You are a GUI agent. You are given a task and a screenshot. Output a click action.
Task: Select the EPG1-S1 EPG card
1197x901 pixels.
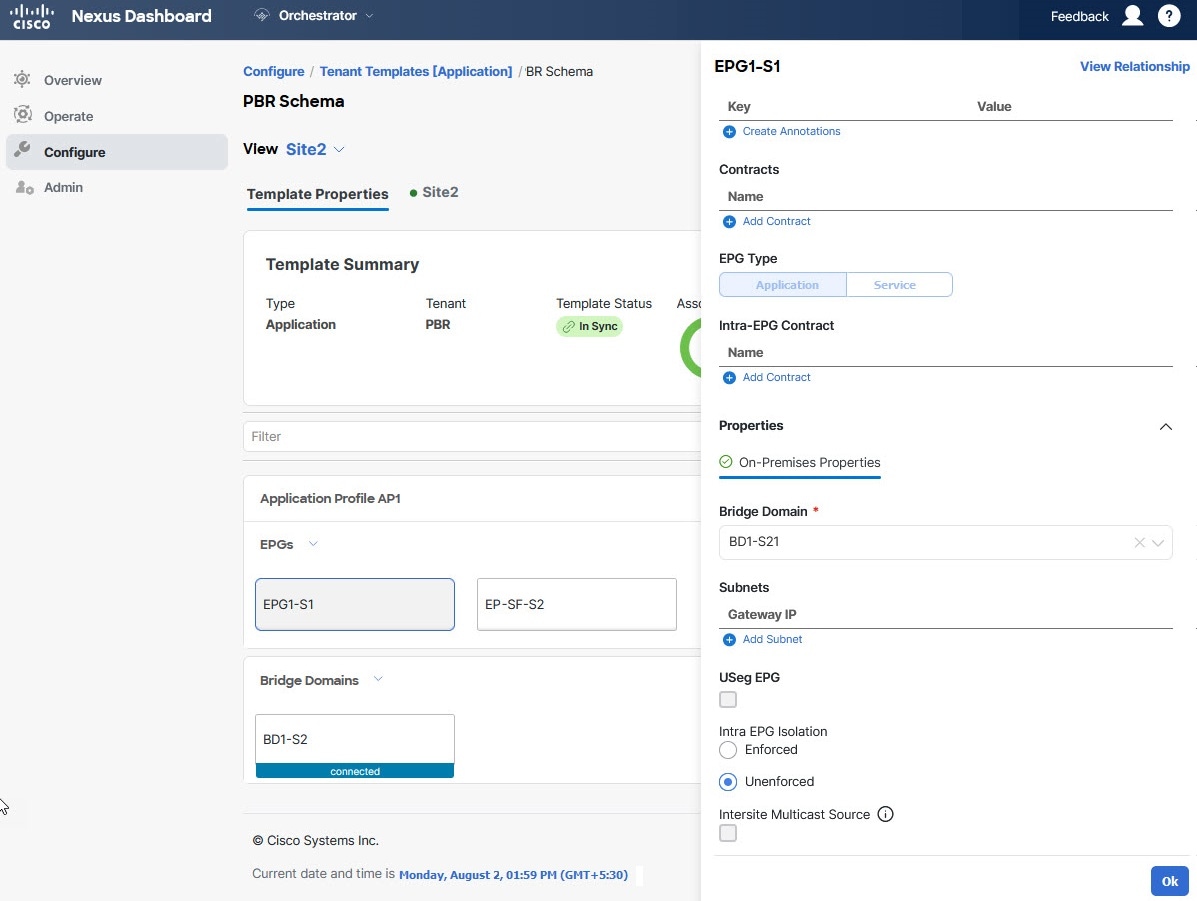click(355, 605)
